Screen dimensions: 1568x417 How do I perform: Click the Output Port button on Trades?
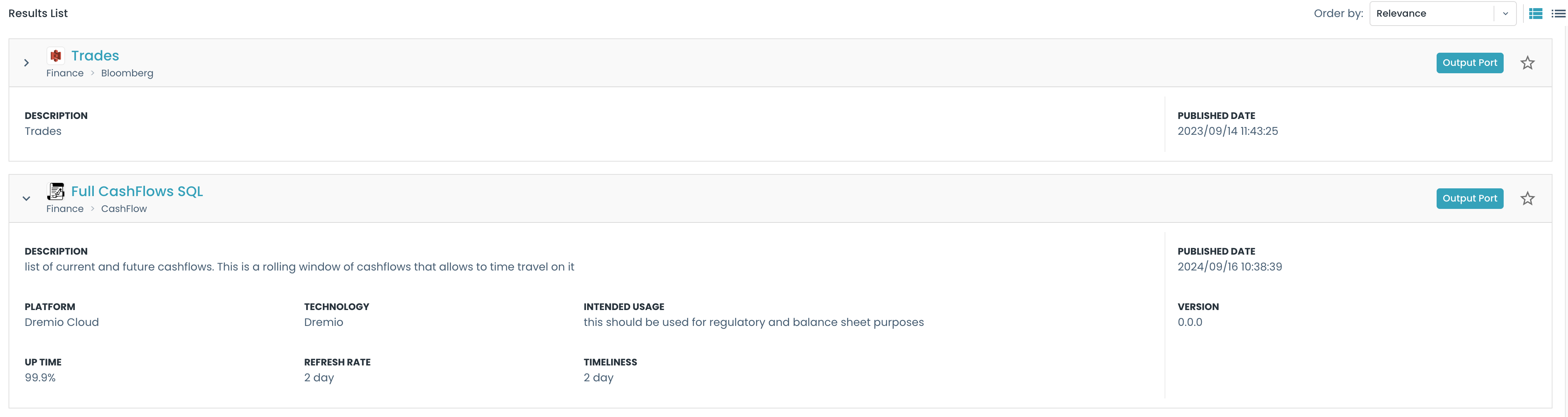coord(1470,63)
